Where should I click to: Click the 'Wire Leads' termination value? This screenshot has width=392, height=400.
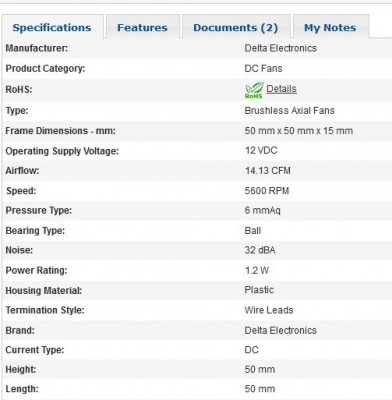[x=269, y=310]
